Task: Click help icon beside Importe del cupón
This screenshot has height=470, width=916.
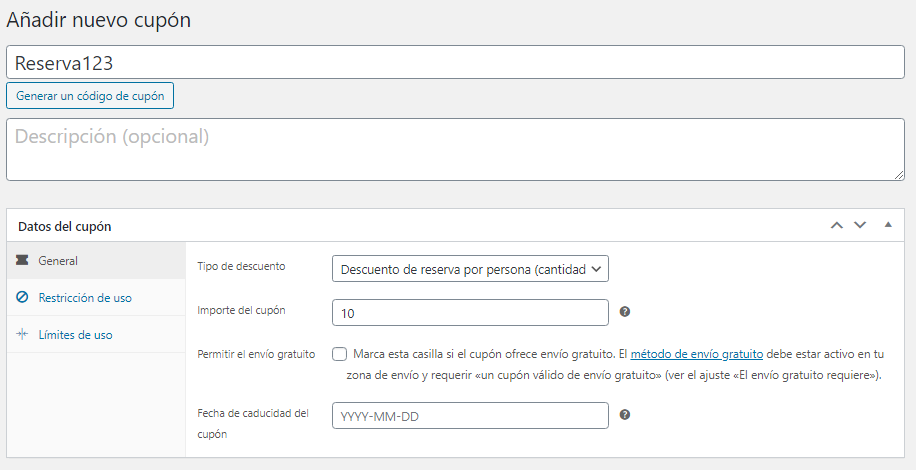Action: coord(624,312)
